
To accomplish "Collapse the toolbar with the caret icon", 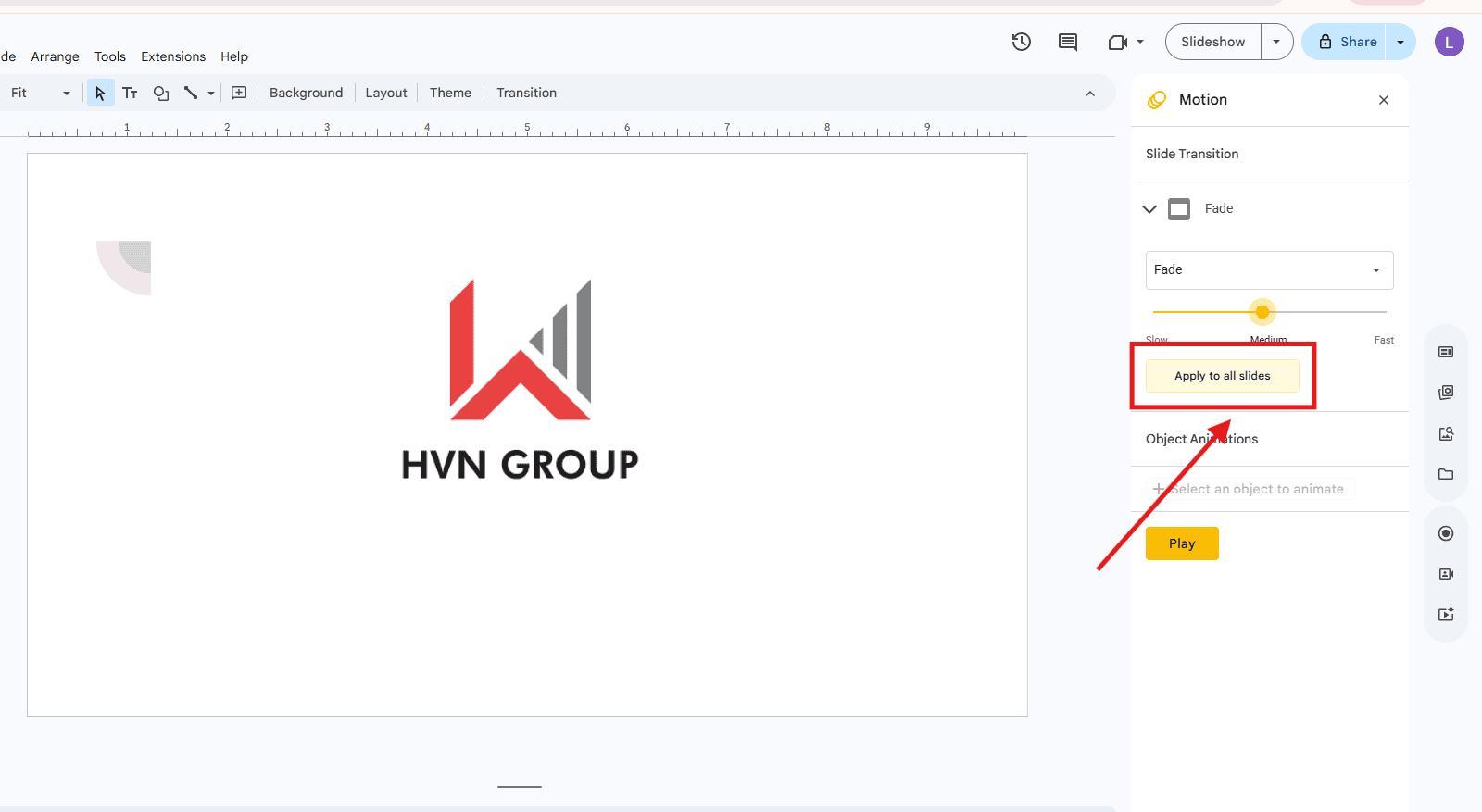I will tap(1090, 94).
